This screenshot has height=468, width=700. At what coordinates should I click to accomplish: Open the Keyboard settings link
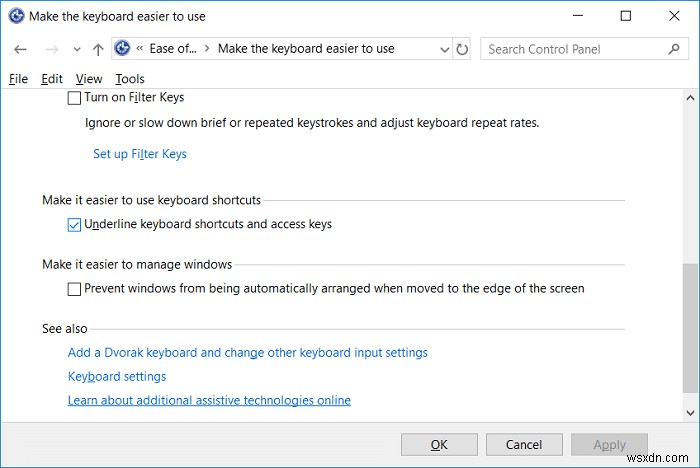pyautogui.click(x=117, y=377)
